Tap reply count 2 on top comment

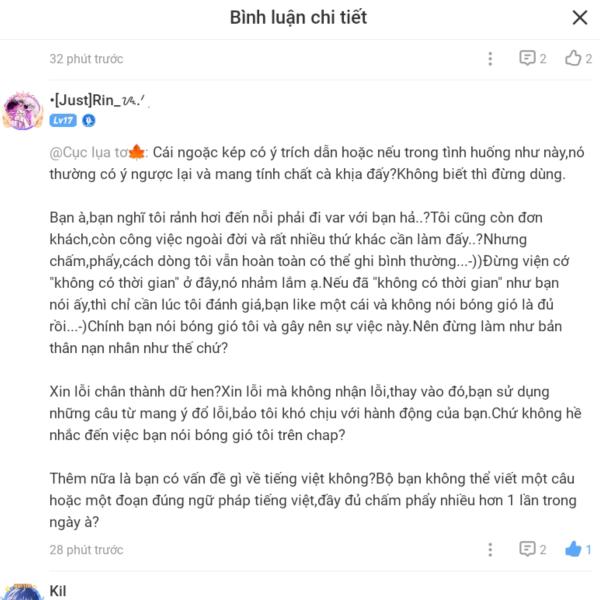point(543,59)
